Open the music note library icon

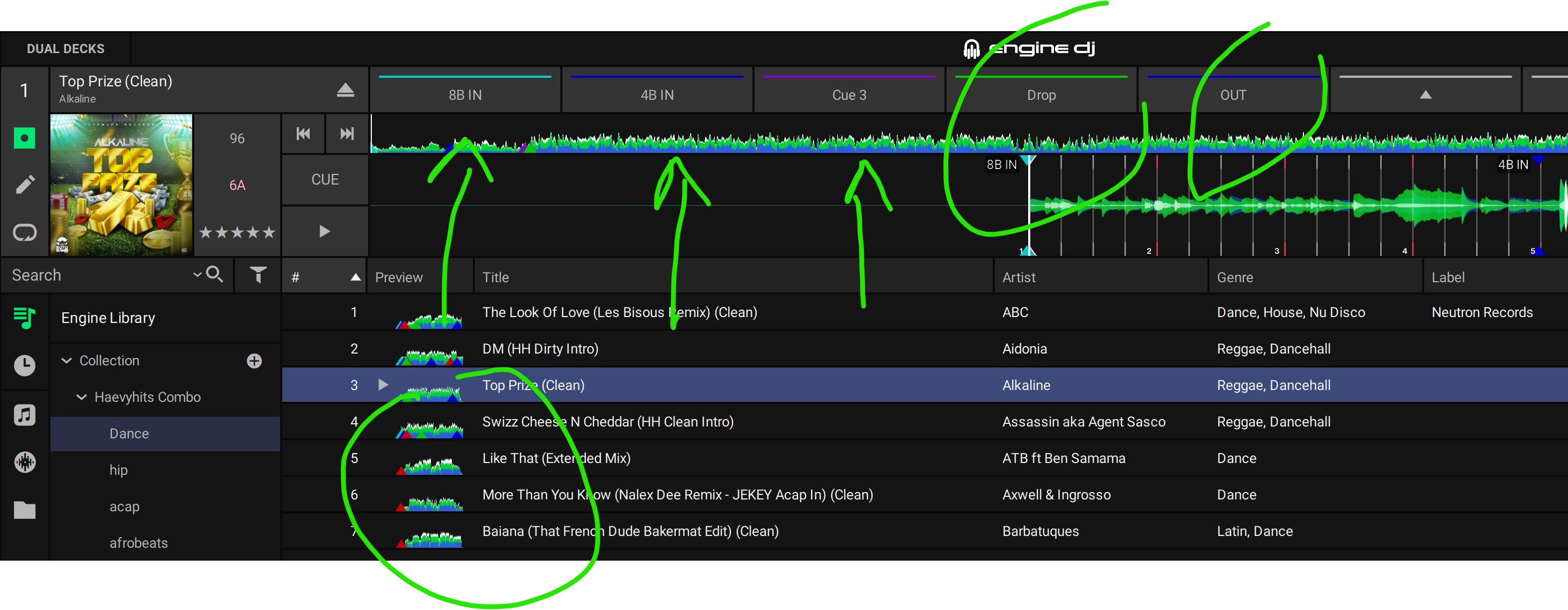coord(24,415)
